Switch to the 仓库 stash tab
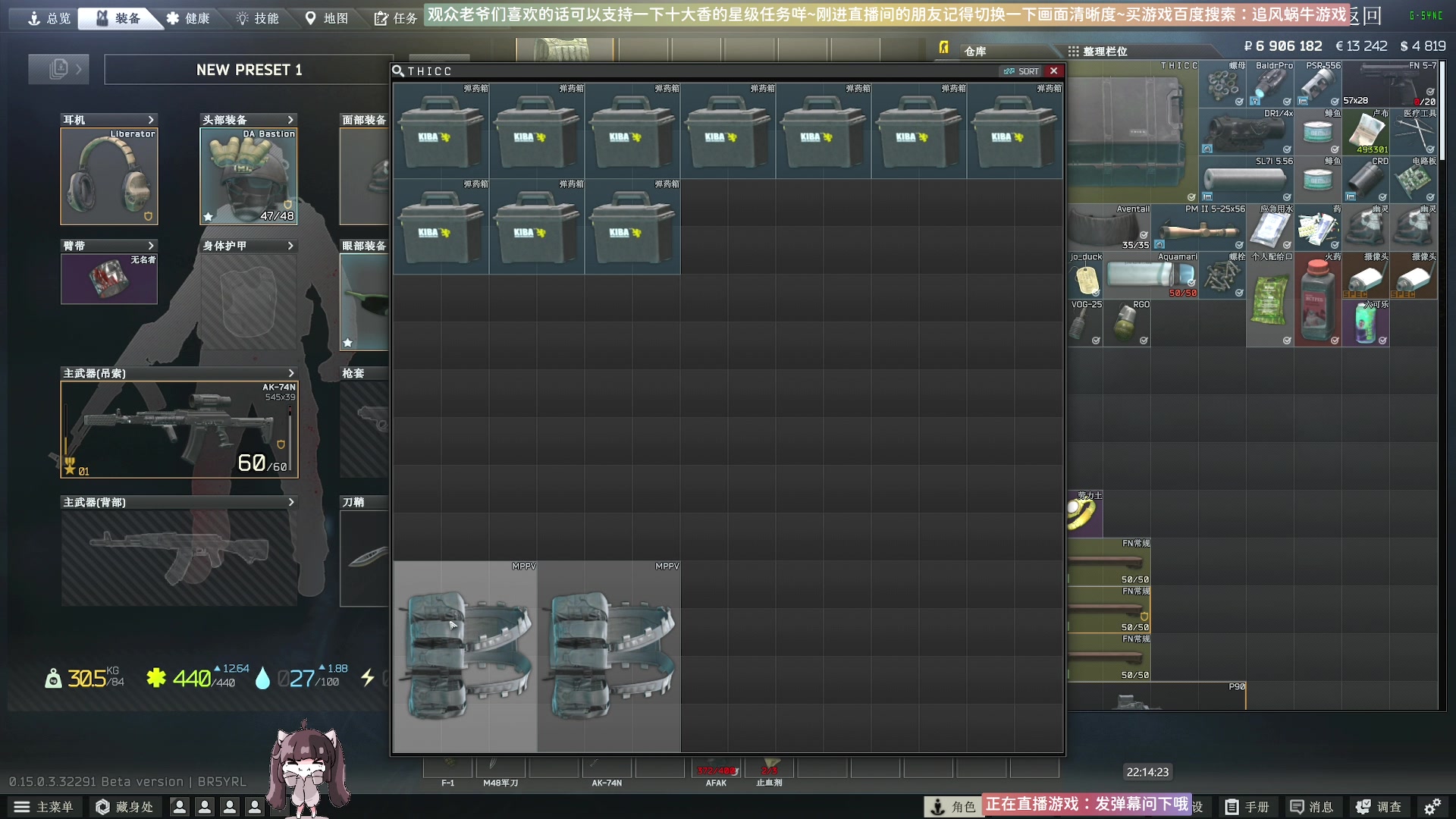 974,51
